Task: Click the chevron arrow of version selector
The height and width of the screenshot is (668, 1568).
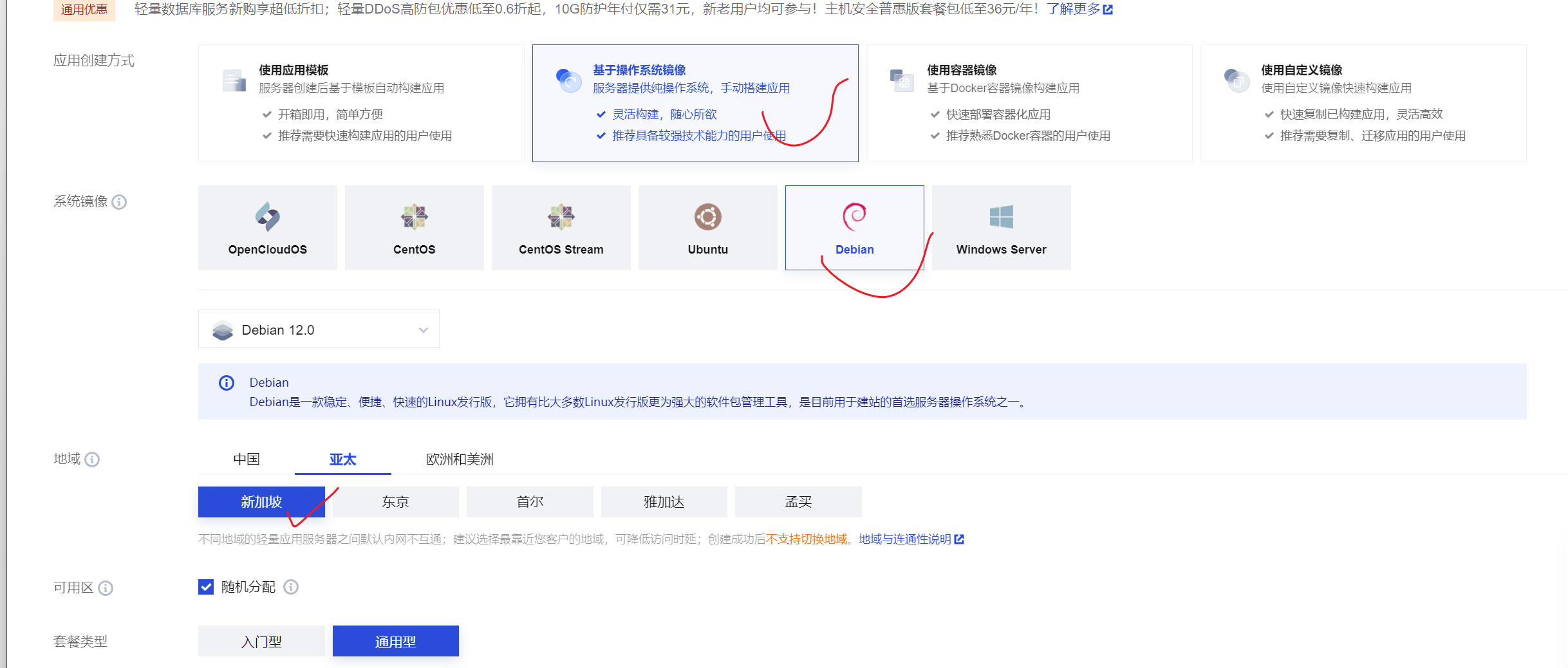Action: (424, 330)
